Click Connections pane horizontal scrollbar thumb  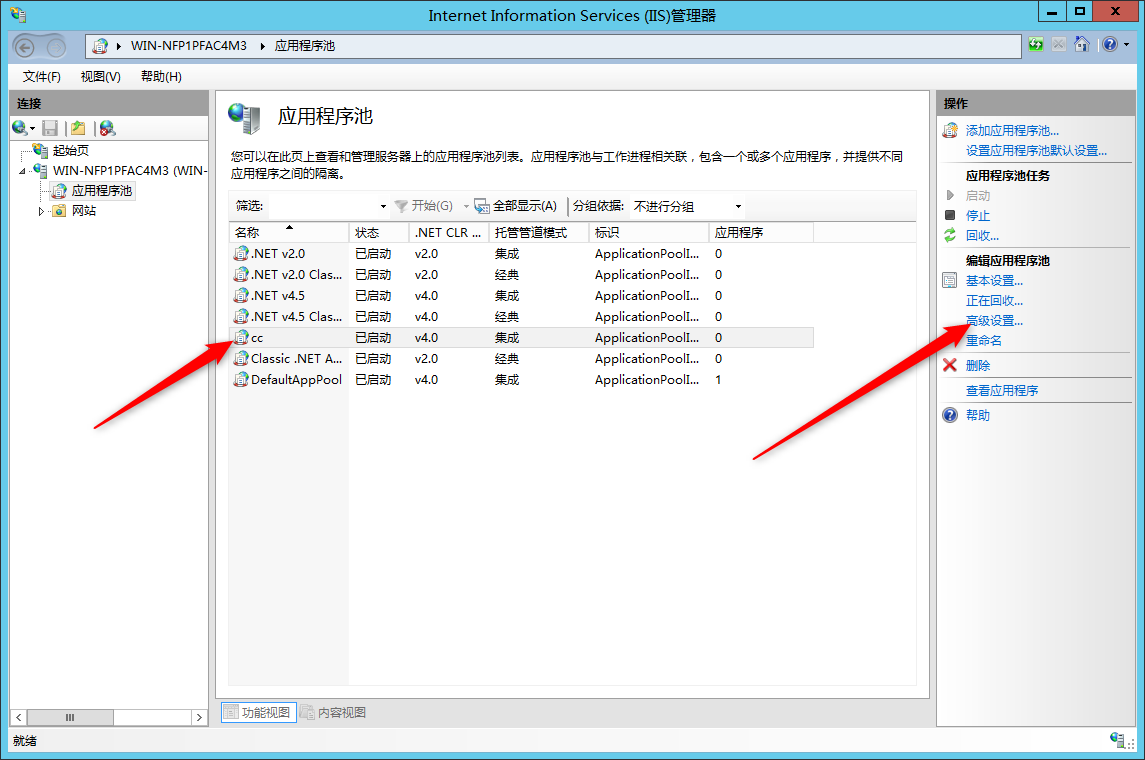[x=70, y=718]
